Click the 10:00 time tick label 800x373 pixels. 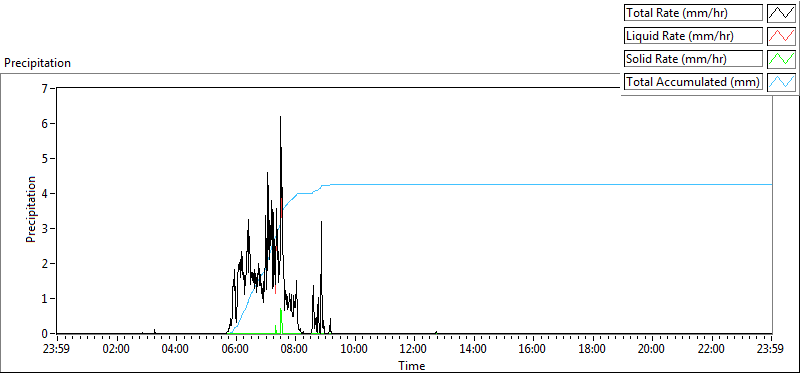[355, 350]
